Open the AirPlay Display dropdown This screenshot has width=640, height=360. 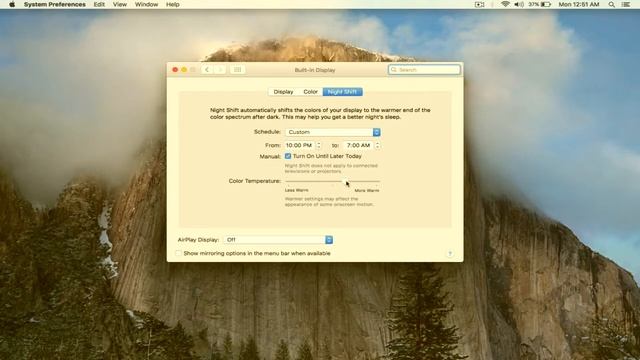pyautogui.click(x=278, y=240)
